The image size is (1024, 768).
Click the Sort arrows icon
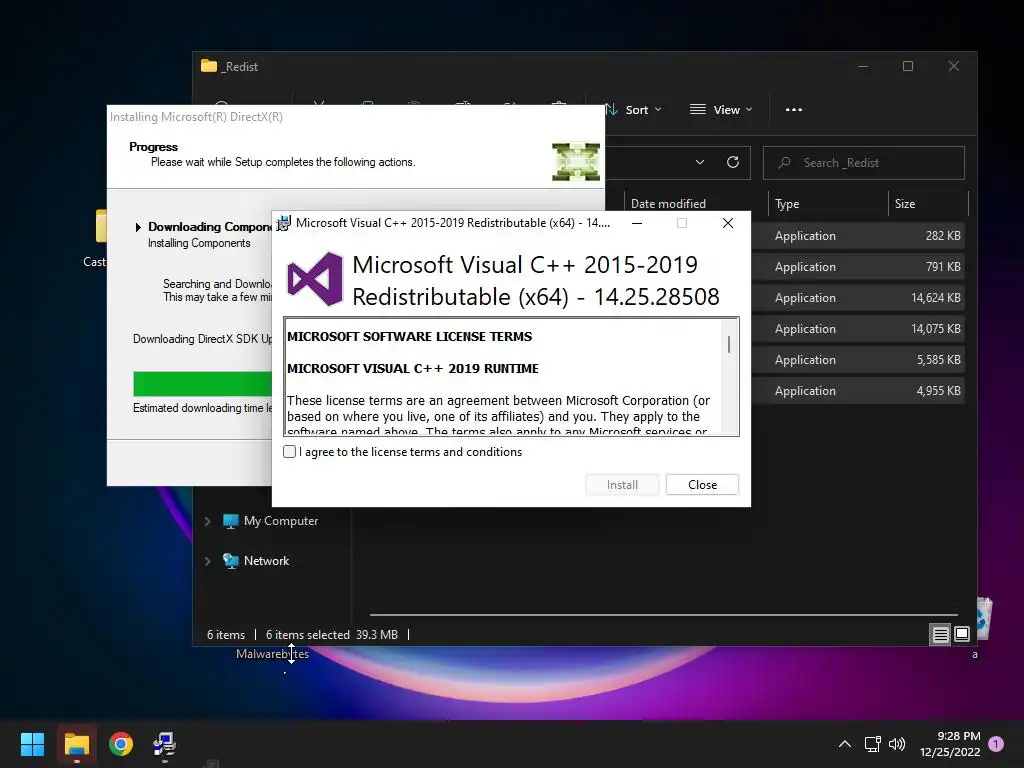pyautogui.click(x=611, y=109)
